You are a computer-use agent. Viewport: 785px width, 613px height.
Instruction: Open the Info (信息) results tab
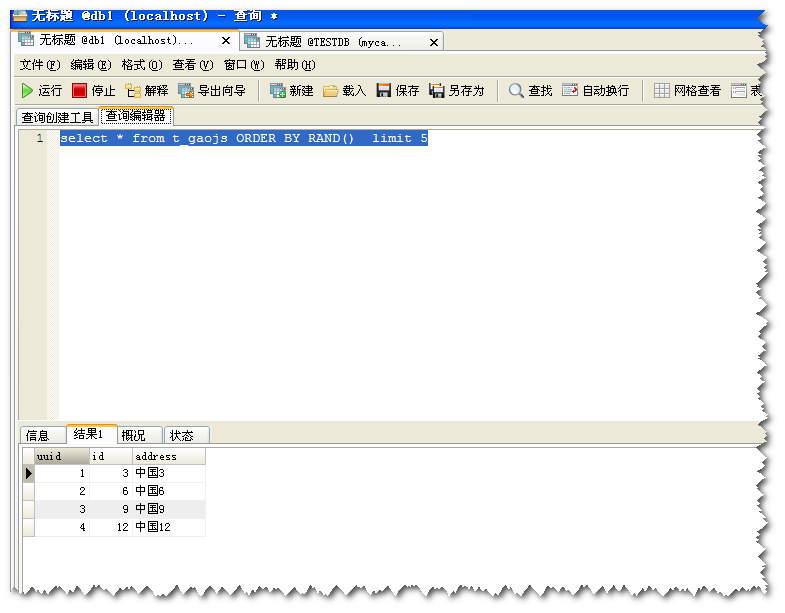43,436
